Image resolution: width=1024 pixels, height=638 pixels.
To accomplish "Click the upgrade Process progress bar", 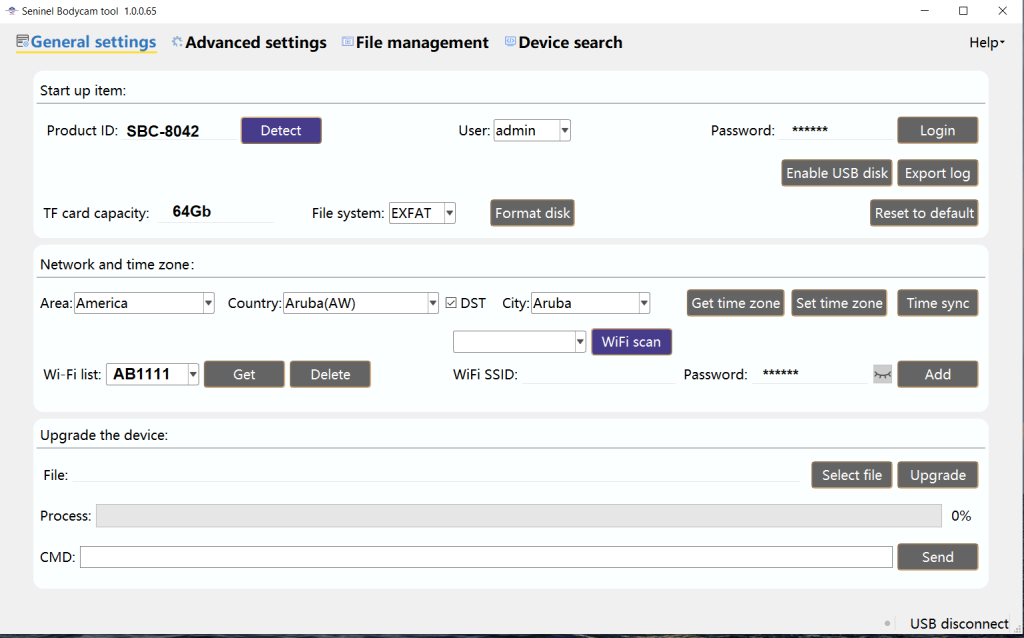I will click(518, 516).
